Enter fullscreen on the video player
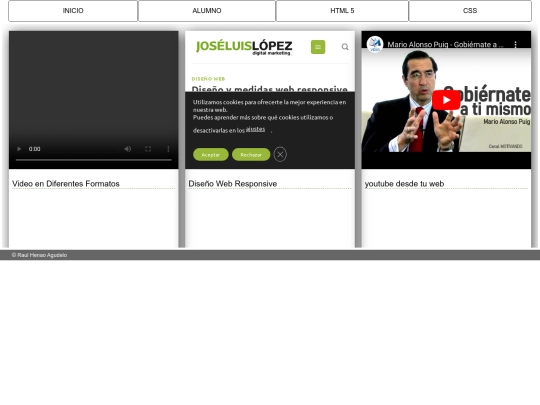Viewport: 540px width, 405px height. pyautogui.click(x=148, y=149)
